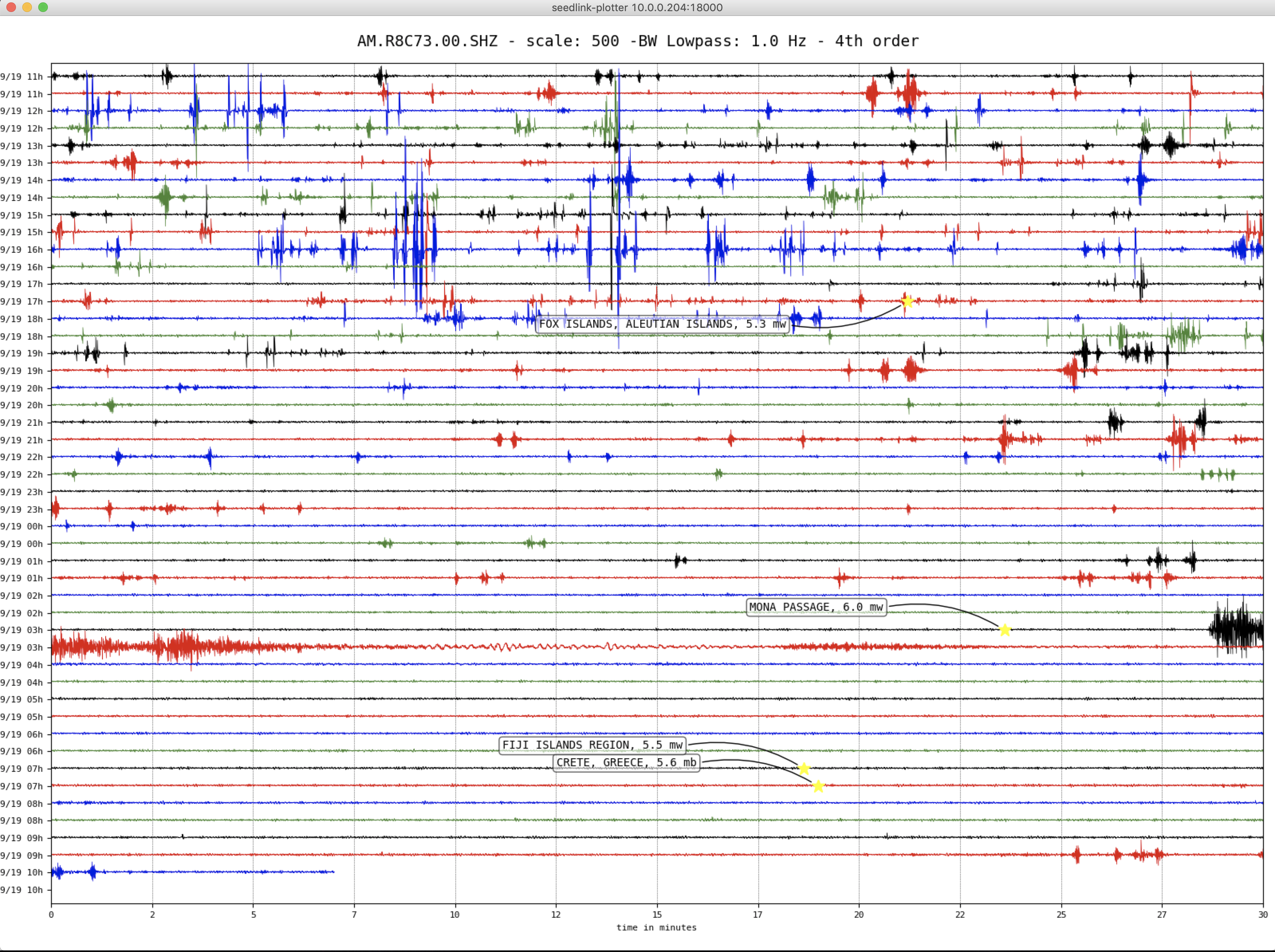Click the large black burst on 03h trace
The width and height of the screenshot is (1275, 952).
1236,628
